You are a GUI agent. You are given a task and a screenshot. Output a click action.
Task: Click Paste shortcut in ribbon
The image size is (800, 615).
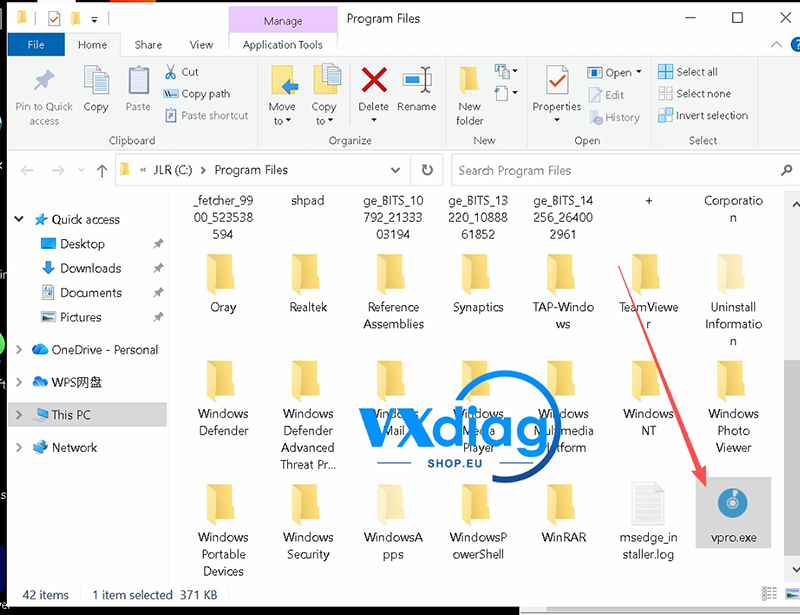[207, 115]
